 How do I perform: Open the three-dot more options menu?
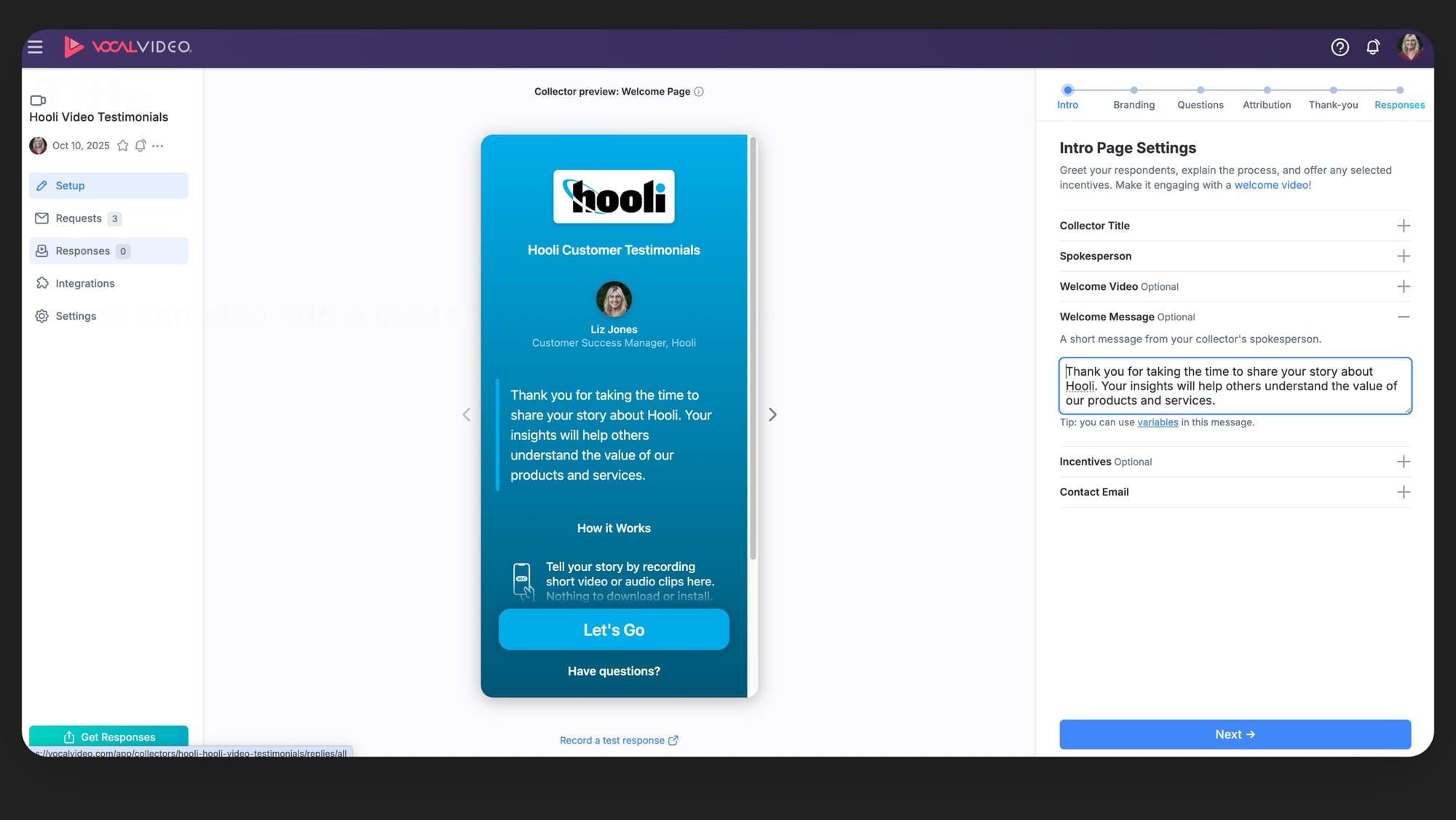click(x=158, y=146)
